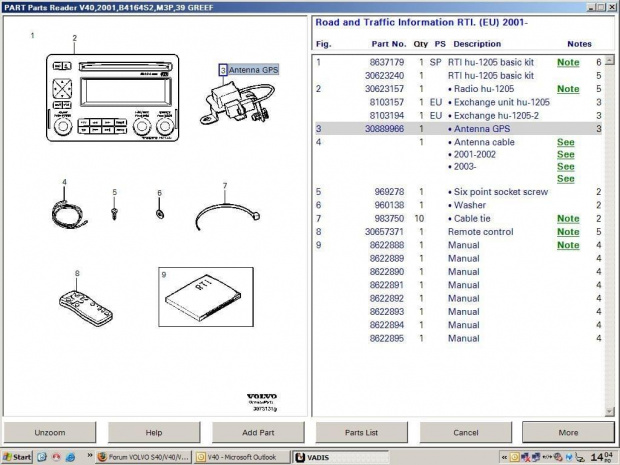Open the Parts List
The height and width of the screenshot is (465, 620).
tap(361, 432)
